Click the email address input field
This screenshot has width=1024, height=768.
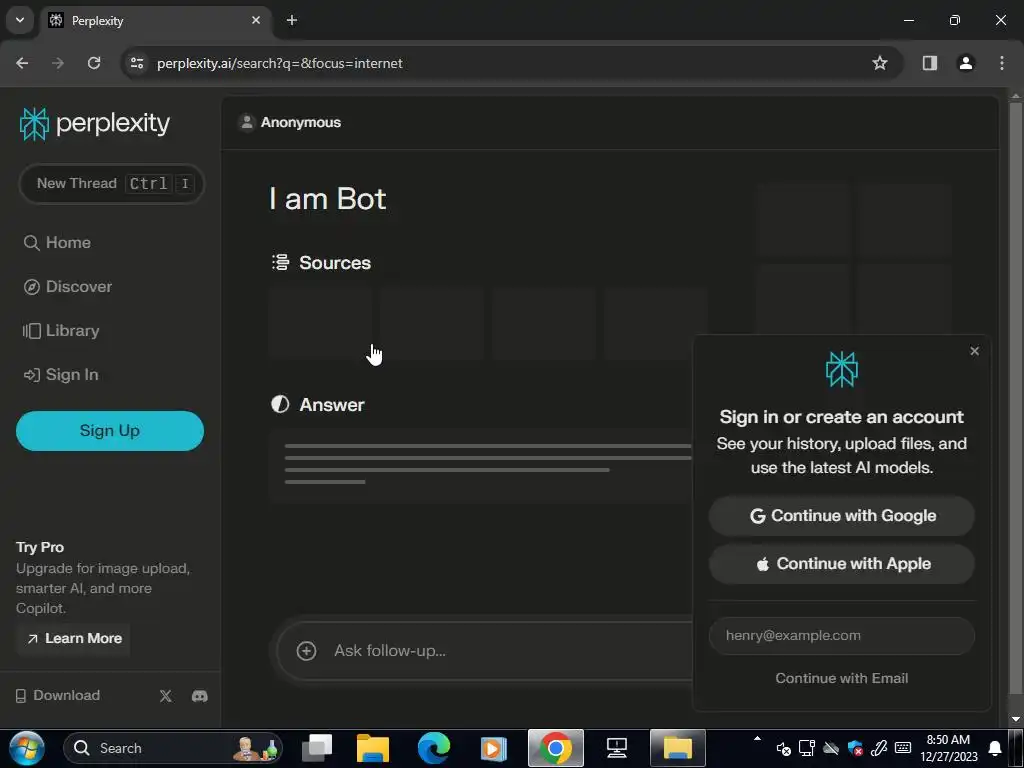point(842,636)
